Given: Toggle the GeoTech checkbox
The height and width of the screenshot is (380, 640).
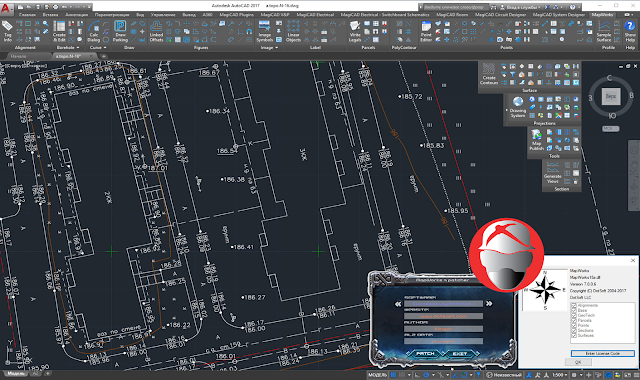Looking at the screenshot, I should pos(574,315).
